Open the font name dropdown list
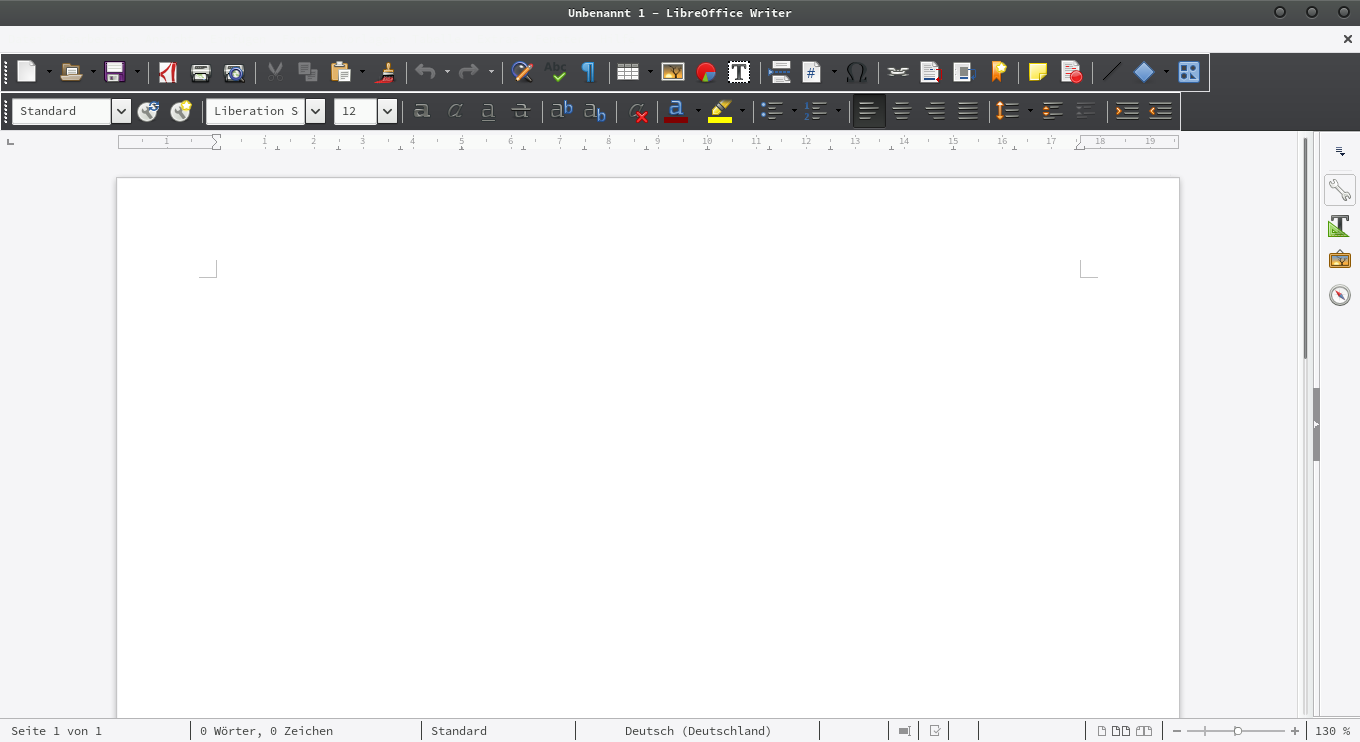This screenshot has width=1360, height=742. tap(315, 111)
